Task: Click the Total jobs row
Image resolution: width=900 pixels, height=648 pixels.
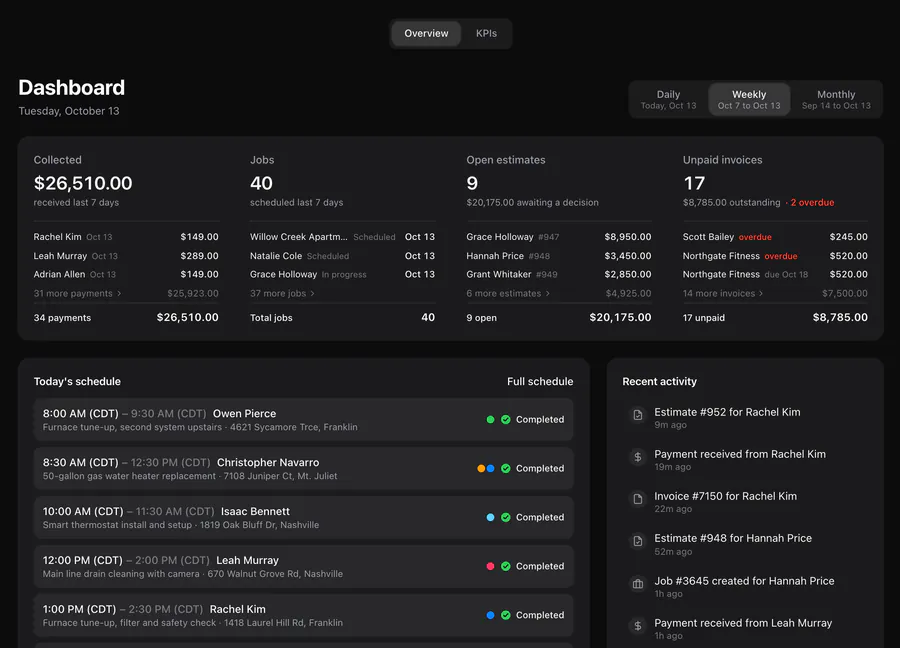Action: pos(342,317)
